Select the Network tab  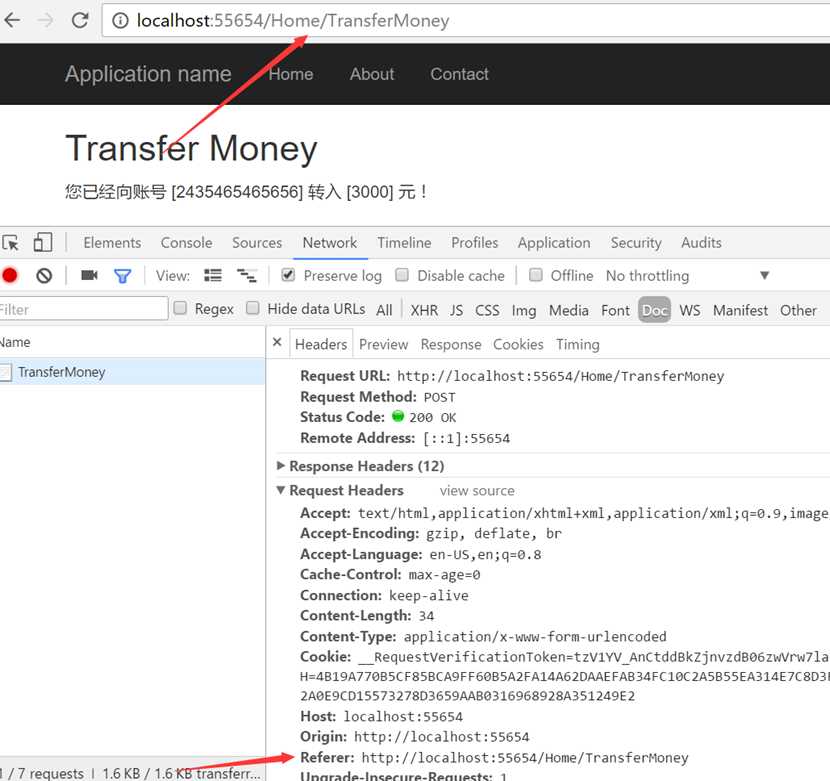330,243
